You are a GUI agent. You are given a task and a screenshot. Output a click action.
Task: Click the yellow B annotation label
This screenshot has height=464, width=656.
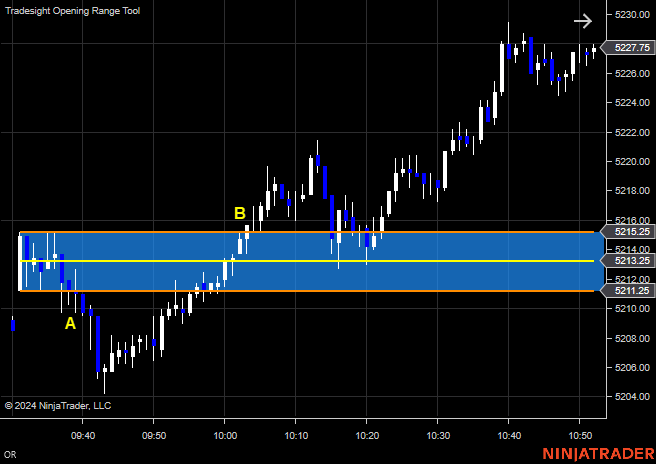click(x=240, y=213)
